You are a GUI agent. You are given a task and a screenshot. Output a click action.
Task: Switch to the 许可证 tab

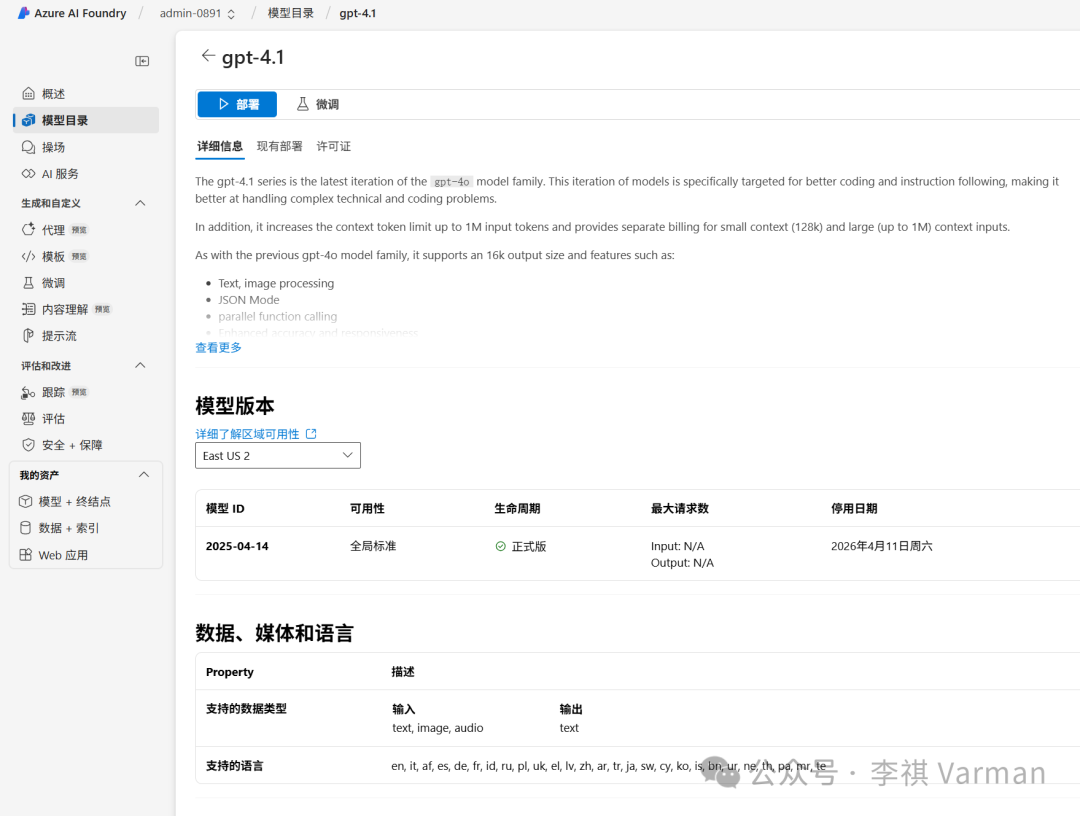333,146
